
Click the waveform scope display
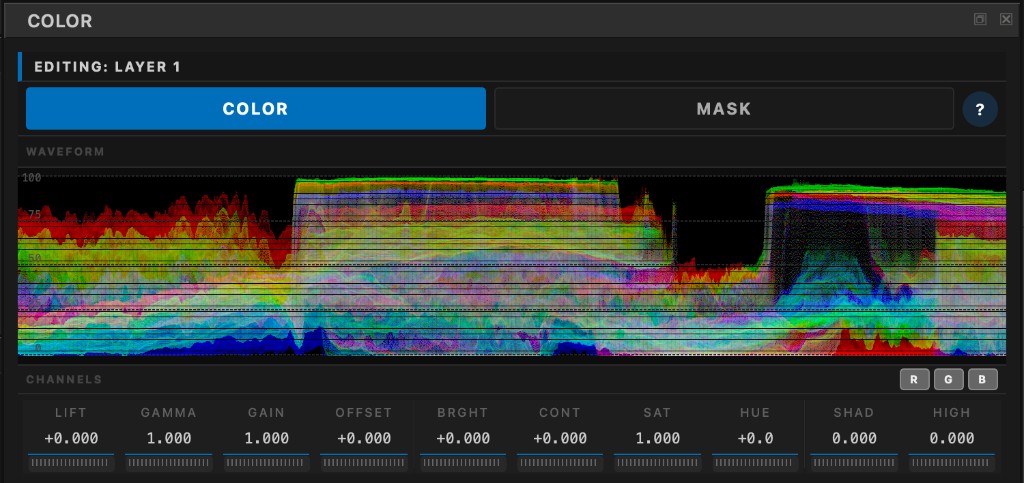point(512,262)
